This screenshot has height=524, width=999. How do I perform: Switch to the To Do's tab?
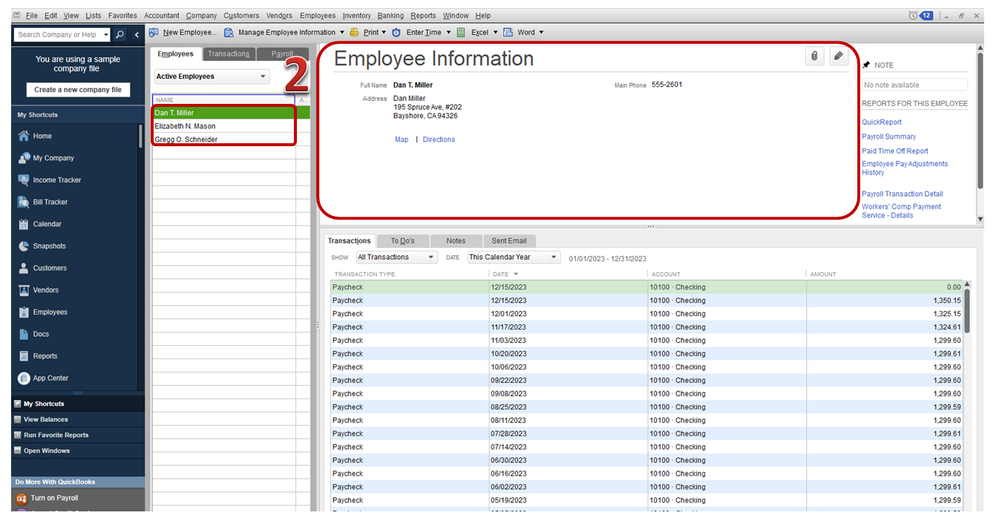point(403,241)
